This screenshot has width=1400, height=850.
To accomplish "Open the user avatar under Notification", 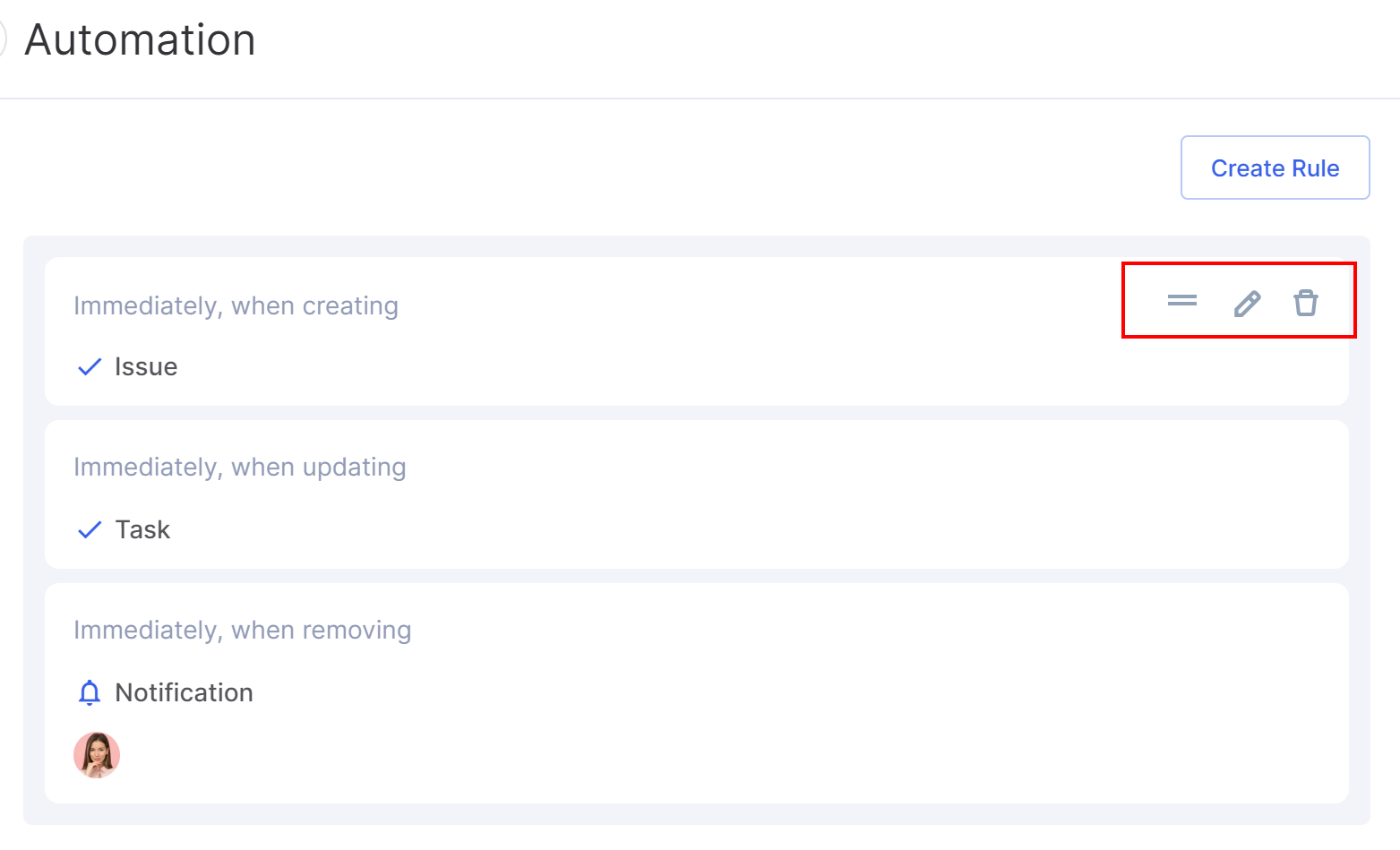I will click(x=97, y=755).
